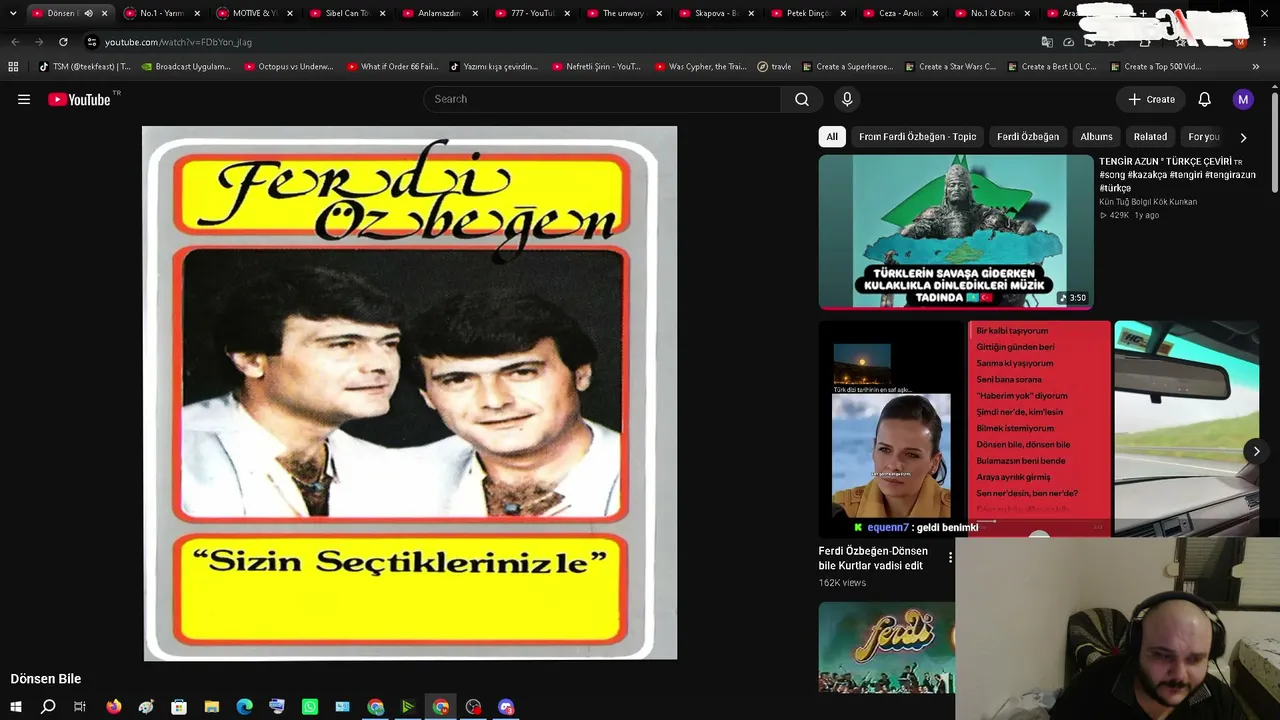This screenshot has height=720, width=1280.
Task: Open File Explorer from the taskbar
Action: pos(212,707)
